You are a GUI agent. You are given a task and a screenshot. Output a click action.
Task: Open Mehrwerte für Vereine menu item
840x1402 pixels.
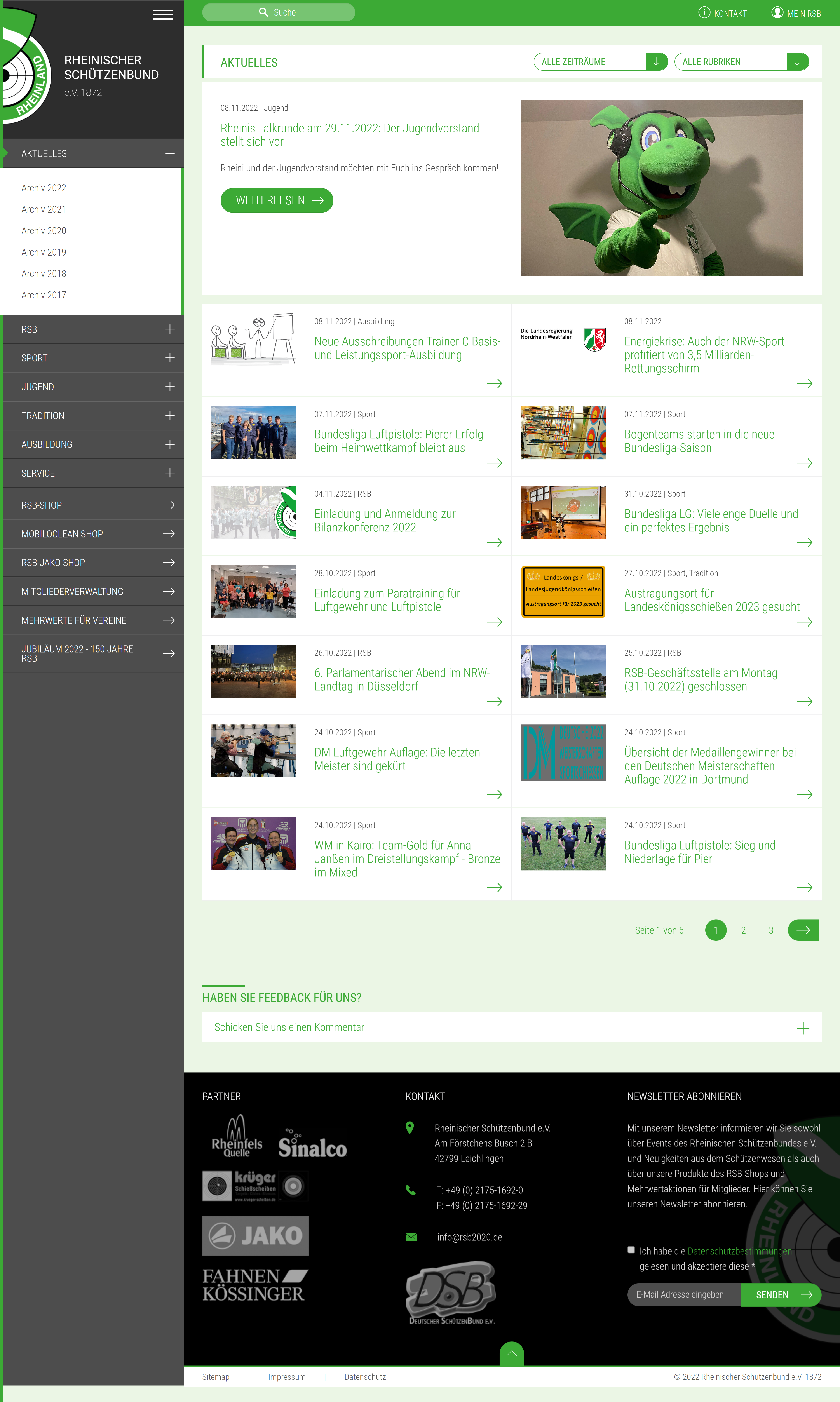pos(93,620)
